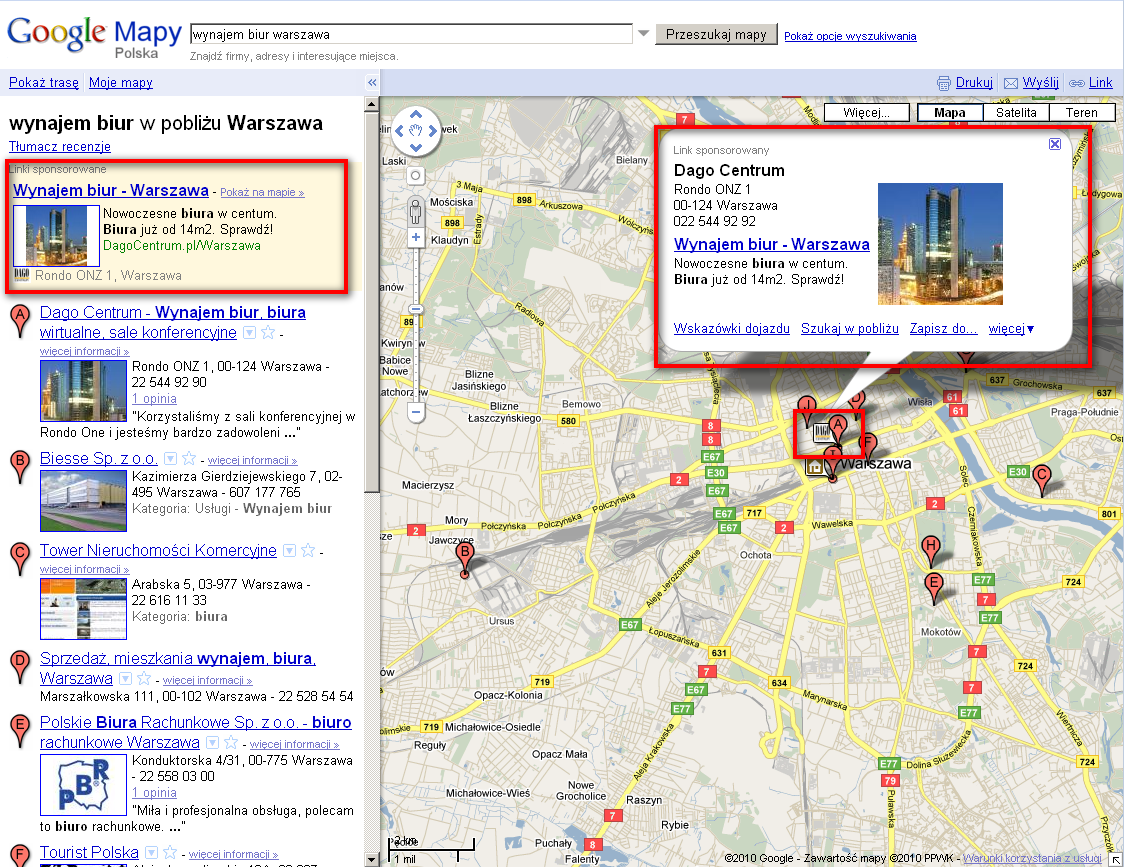Screen dimensions: 1124x867
Task: Open sponsored 'Pokaż na mapie' link
Action: [262, 192]
